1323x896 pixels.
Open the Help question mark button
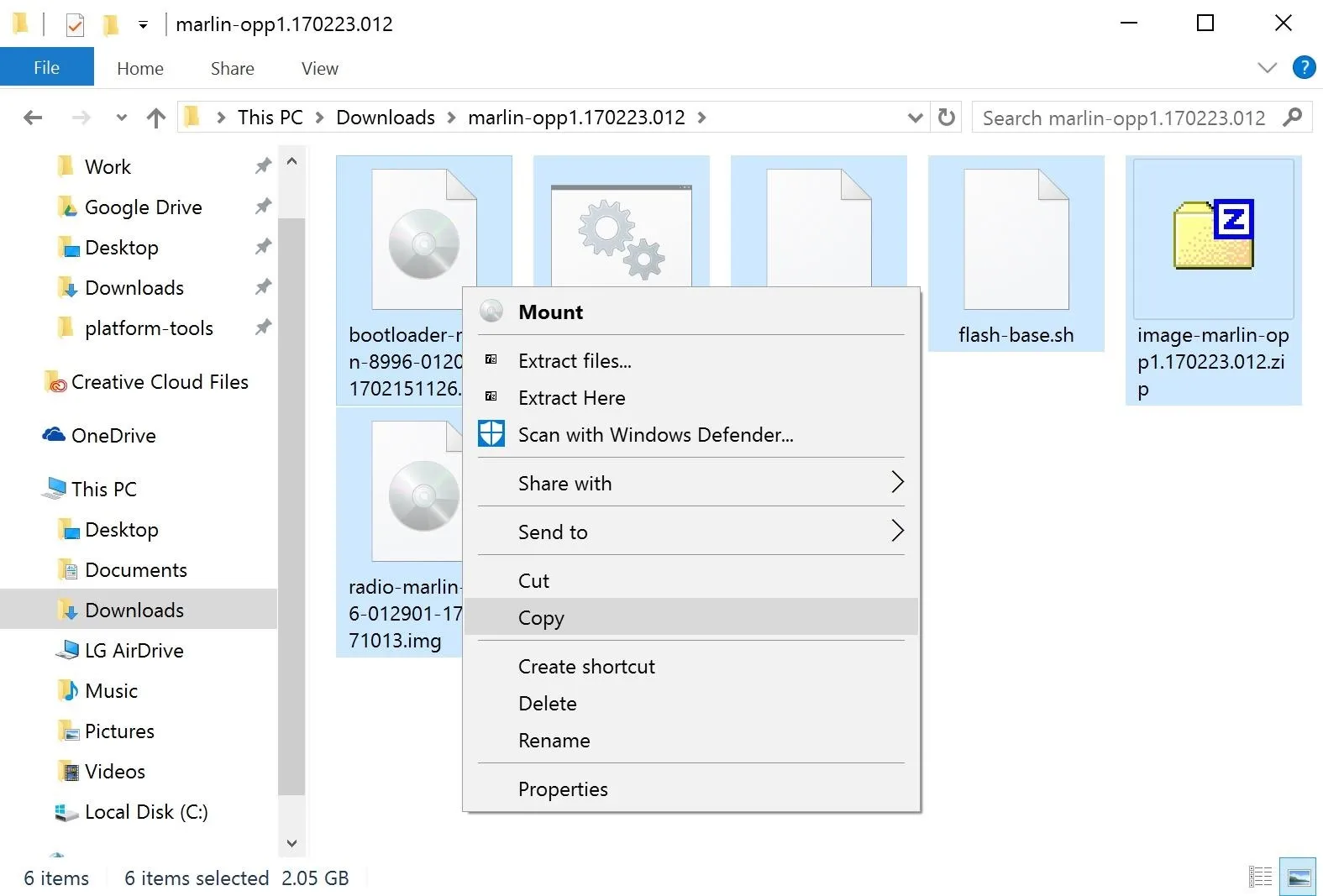[x=1304, y=67]
